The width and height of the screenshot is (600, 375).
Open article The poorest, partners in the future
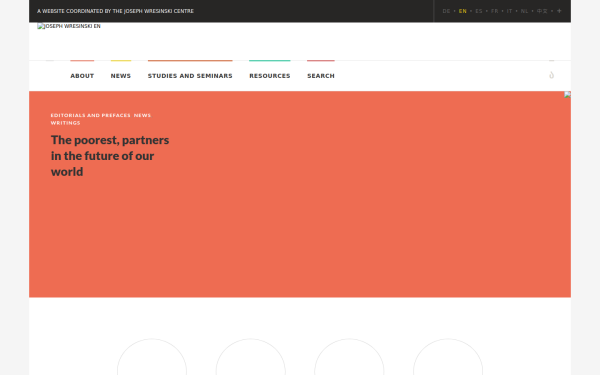click(x=110, y=156)
